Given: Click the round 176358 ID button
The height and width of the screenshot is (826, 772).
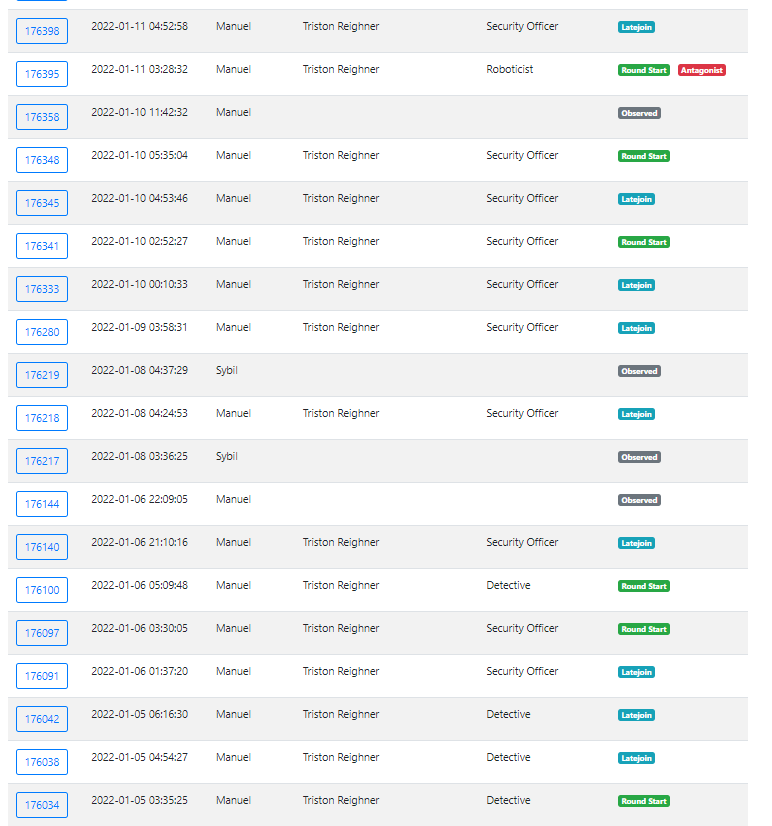Looking at the screenshot, I should point(42,117).
